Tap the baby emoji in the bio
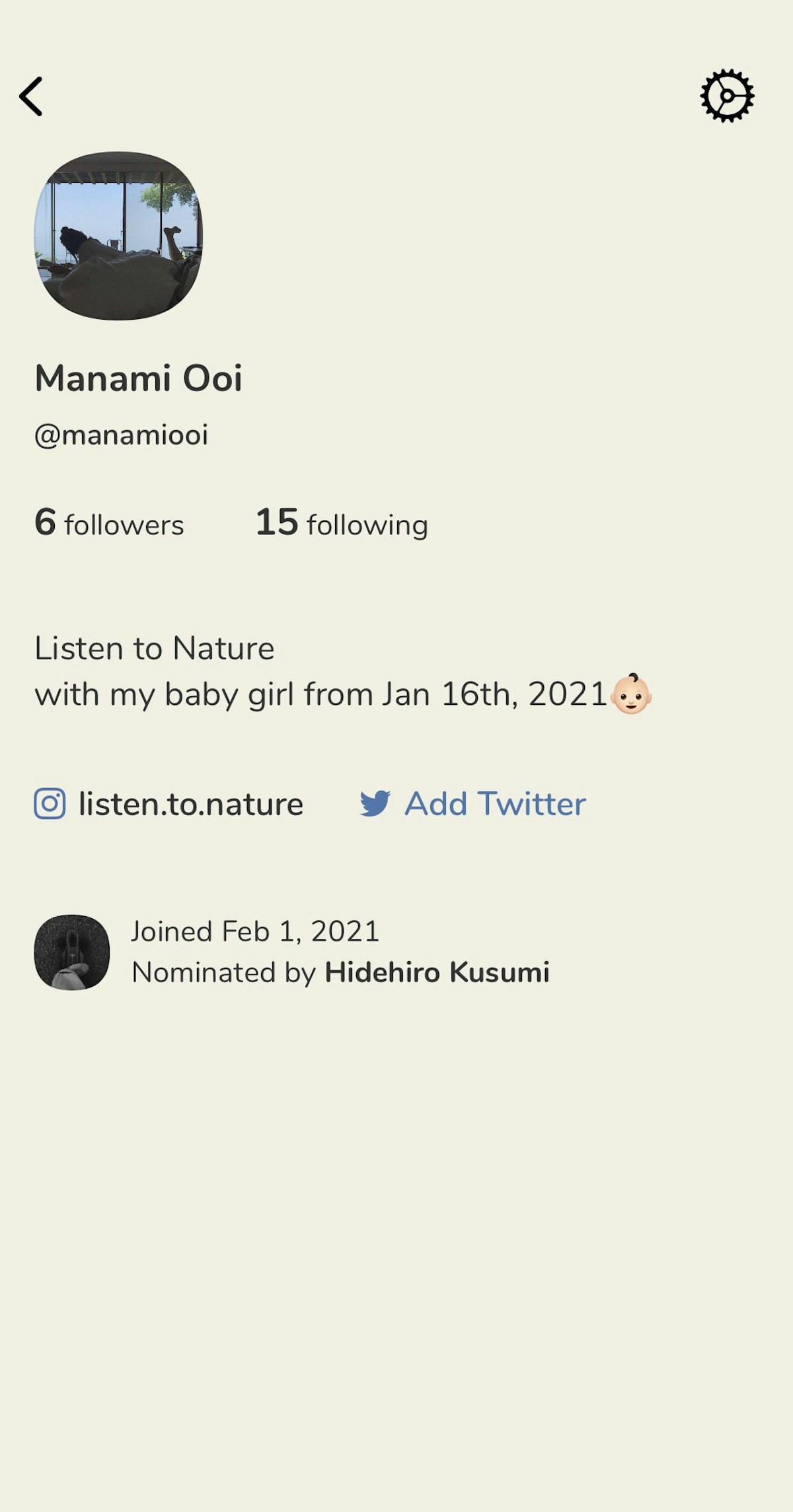This screenshot has height=1512, width=793. click(x=631, y=694)
